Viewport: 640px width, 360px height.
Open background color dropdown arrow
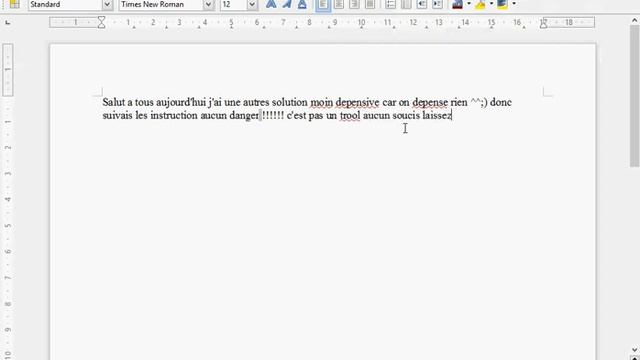[x=514, y=4]
